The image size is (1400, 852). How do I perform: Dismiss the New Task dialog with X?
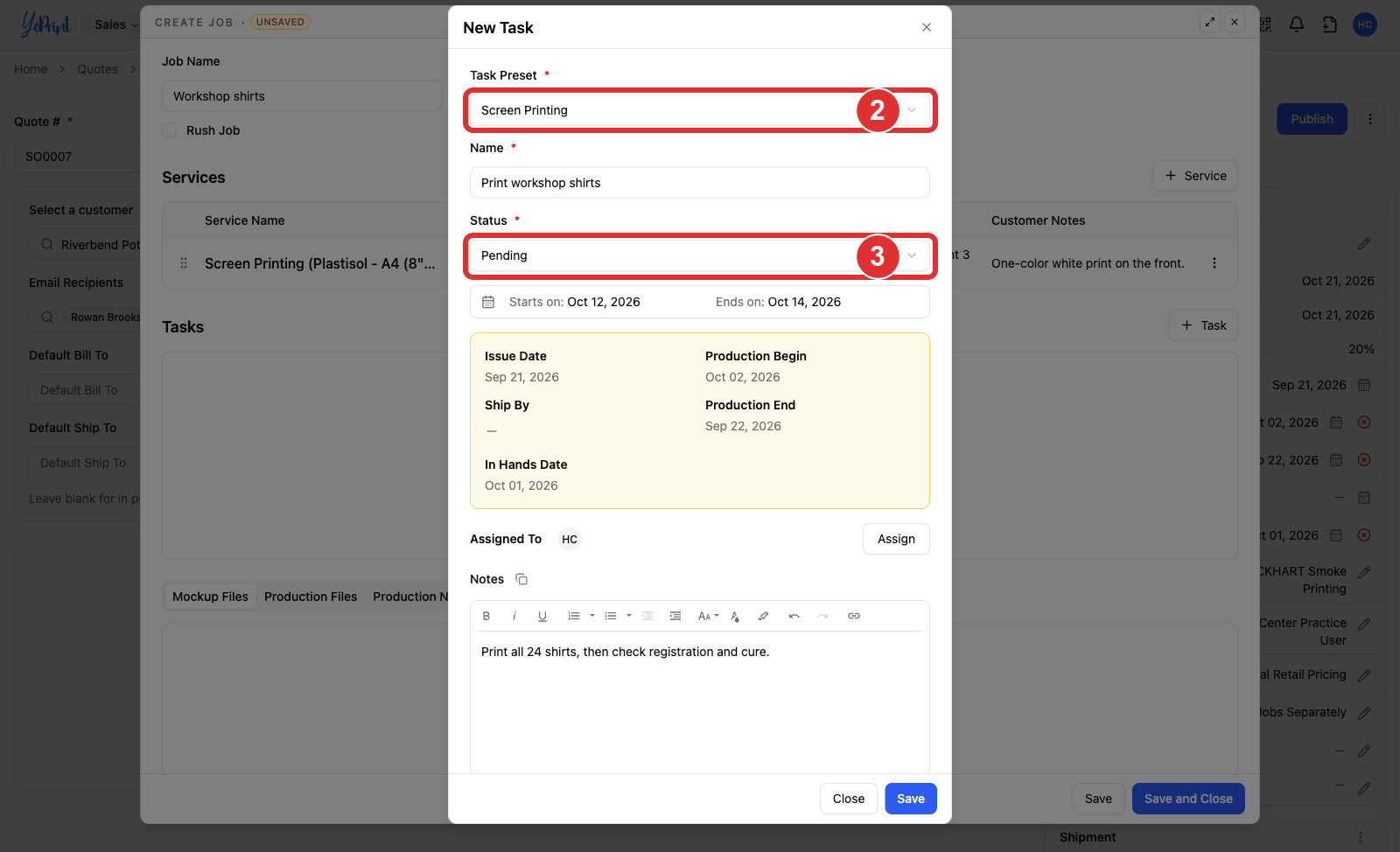click(927, 27)
